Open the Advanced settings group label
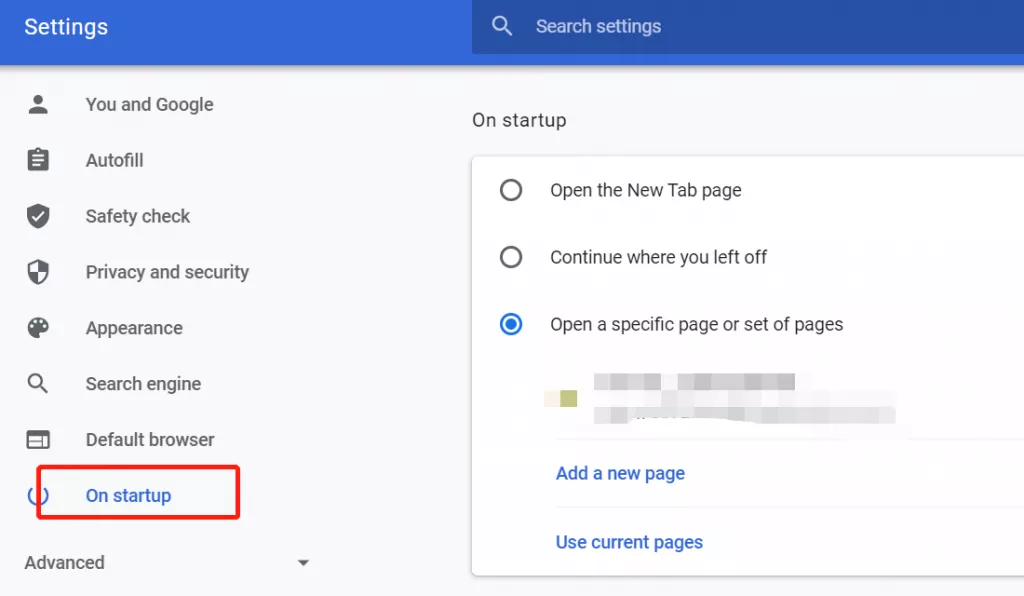 (x=65, y=563)
